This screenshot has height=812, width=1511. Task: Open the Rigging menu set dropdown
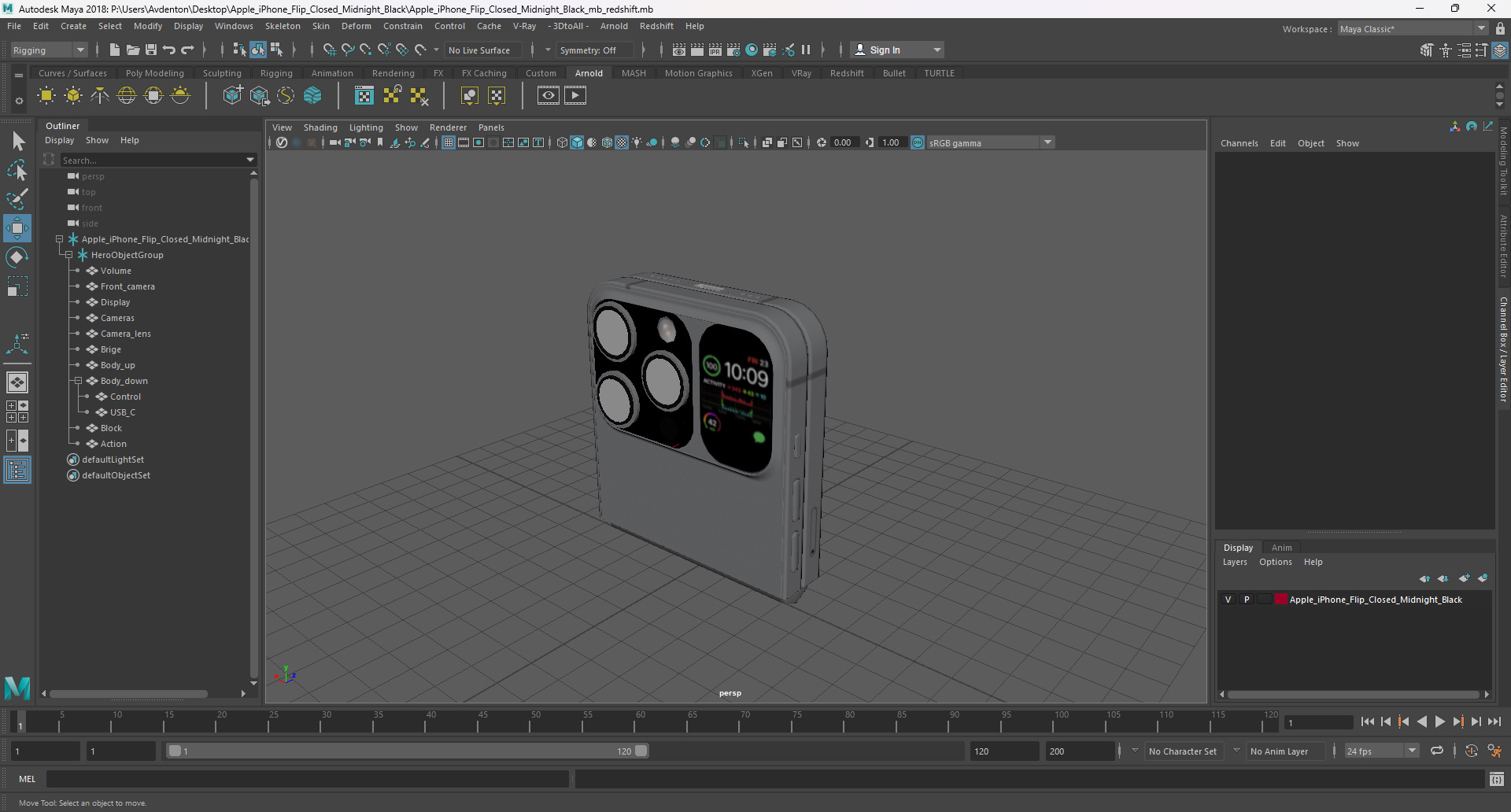[49, 50]
